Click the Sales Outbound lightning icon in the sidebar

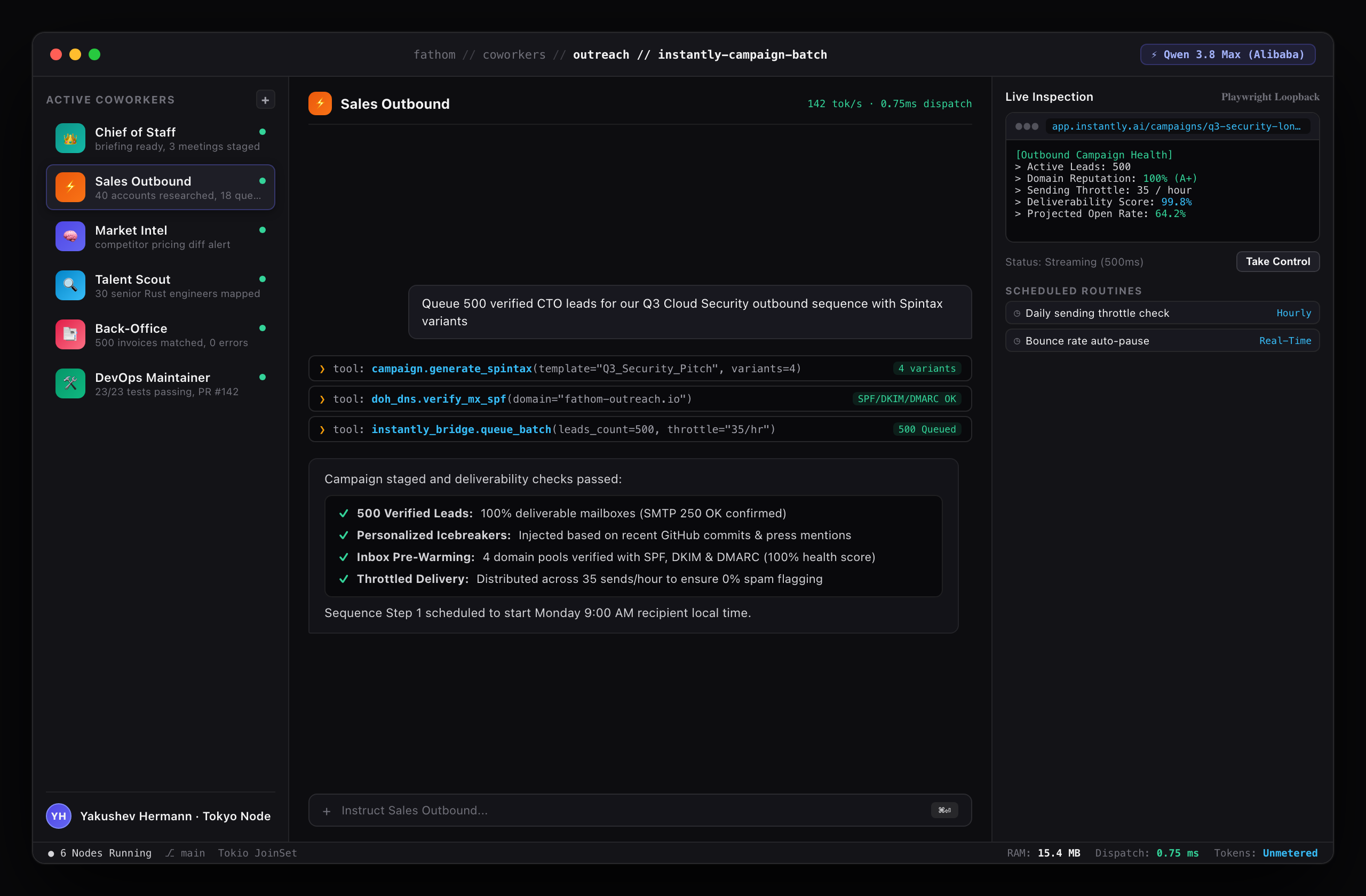(70, 187)
